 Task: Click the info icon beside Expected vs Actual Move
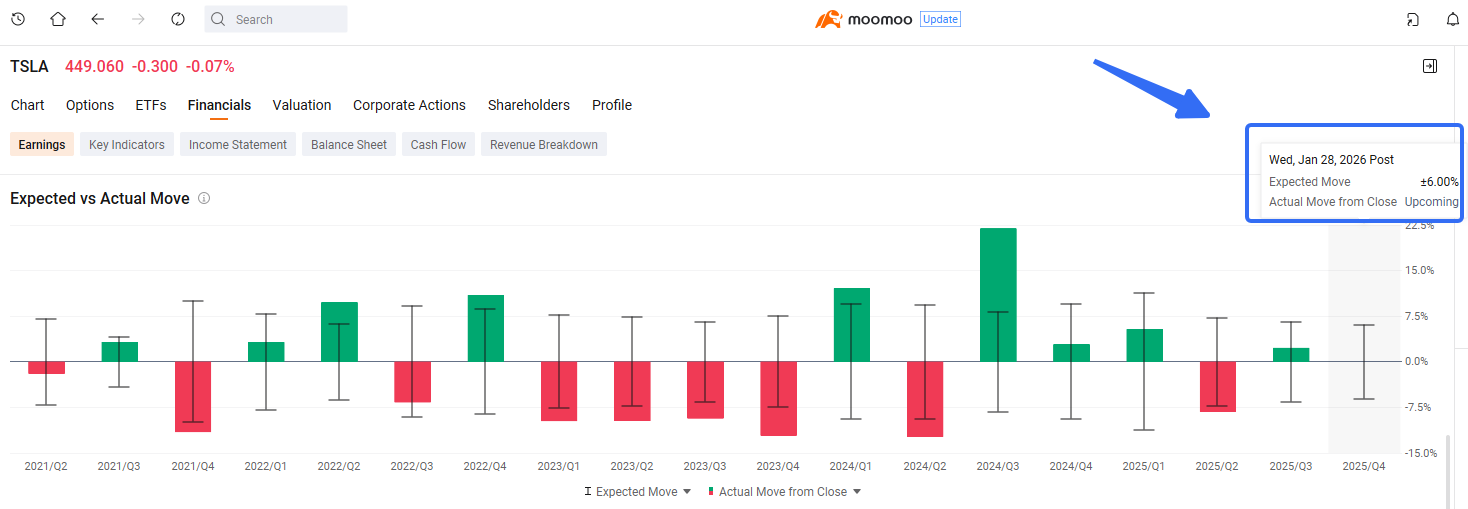(x=204, y=198)
